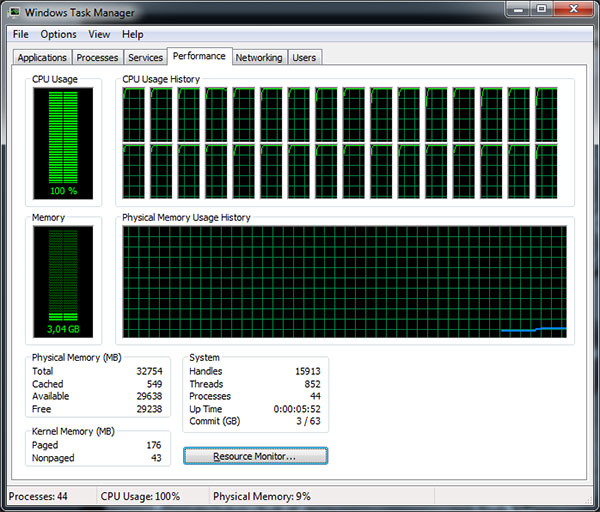Switch to the Applications tab
600x512 pixels.
(x=42, y=57)
